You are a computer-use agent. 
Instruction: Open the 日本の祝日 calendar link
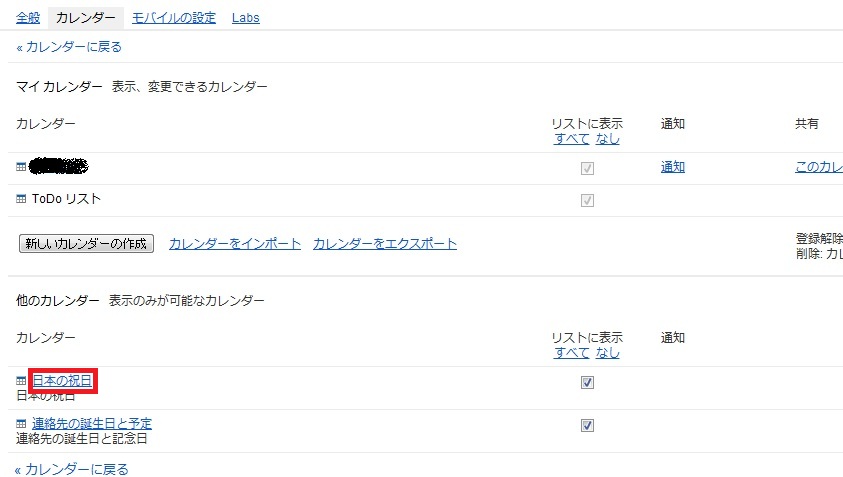coord(62,381)
